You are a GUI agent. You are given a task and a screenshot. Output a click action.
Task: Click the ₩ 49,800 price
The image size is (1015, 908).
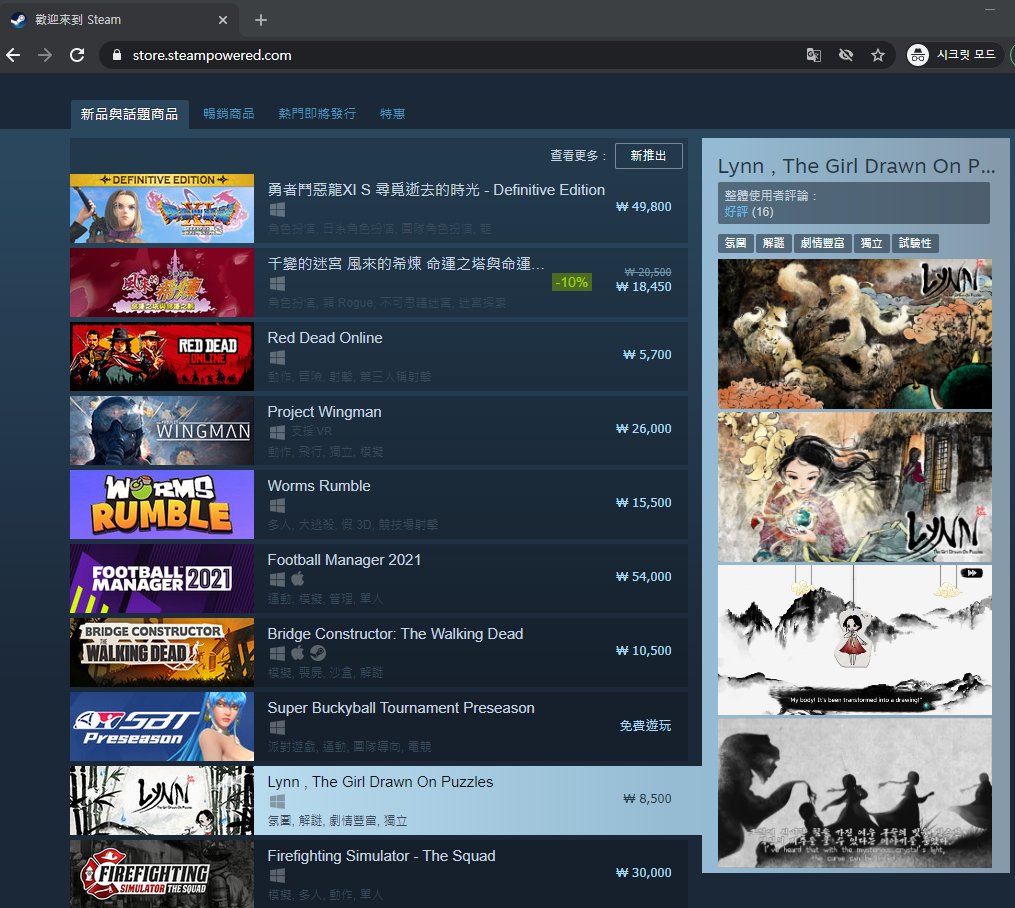tap(643, 206)
